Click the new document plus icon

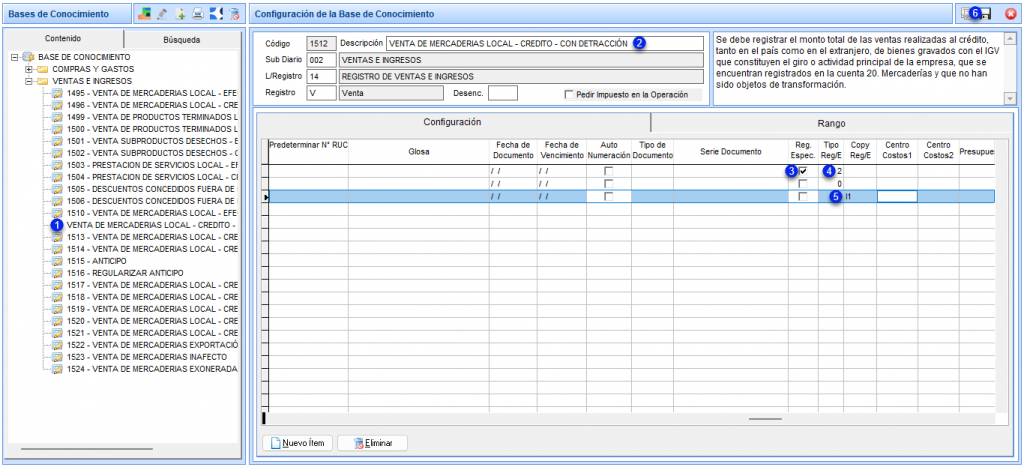[x=181, y=13]
